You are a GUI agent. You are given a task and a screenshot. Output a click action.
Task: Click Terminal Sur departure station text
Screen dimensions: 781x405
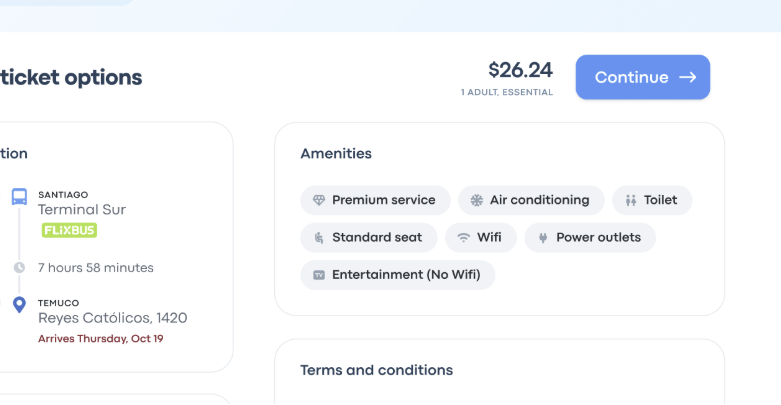point(82,210)
